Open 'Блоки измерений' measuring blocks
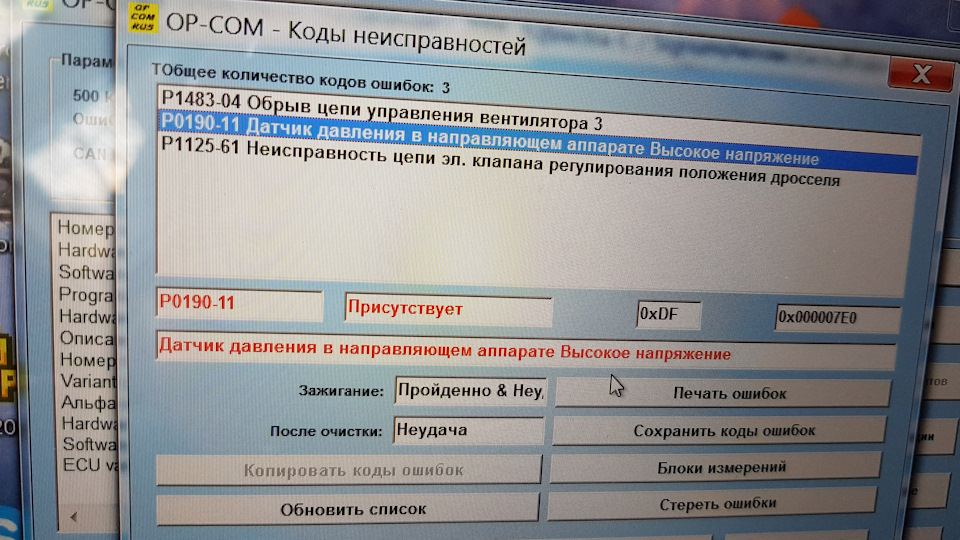The width and height of the screenshot is (960, 540). pos(715,467)
